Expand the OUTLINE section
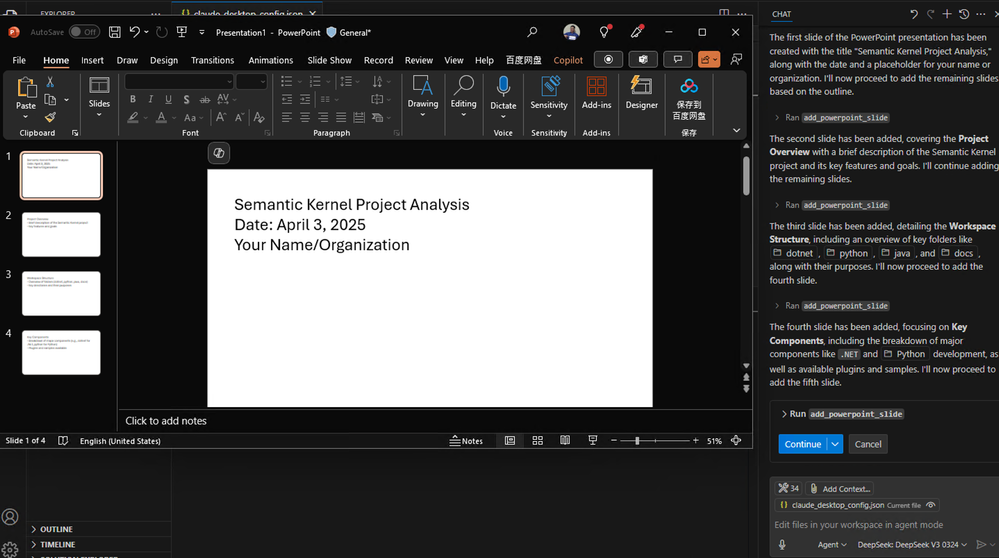The width and height of the screenshot is (999, 558). click(56, 529)
